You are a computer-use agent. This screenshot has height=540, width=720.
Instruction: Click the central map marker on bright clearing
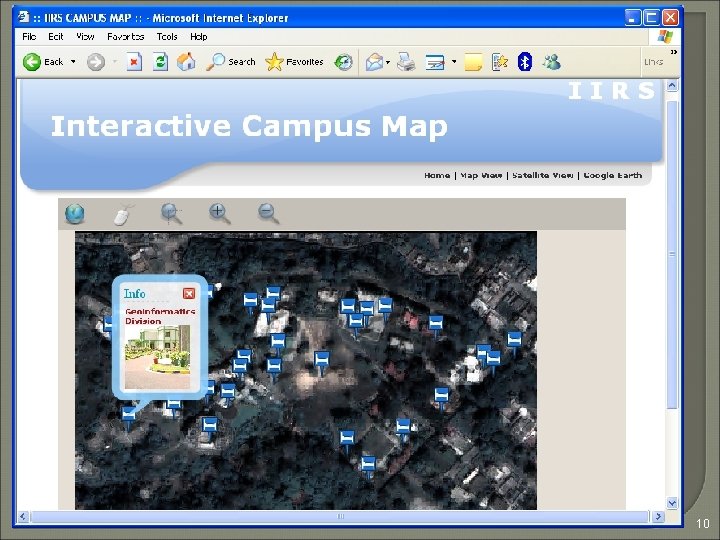pyautogui.click(x=322, y=362)
